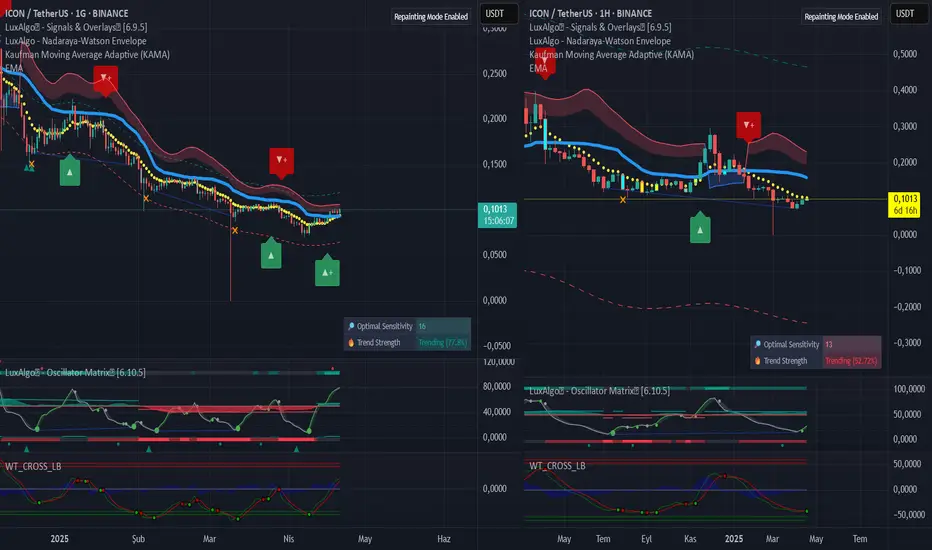Click the orange X exit marker on 1H chart
Screen dimensions: 932x550
pyautogui.click(x=623, y=200)
